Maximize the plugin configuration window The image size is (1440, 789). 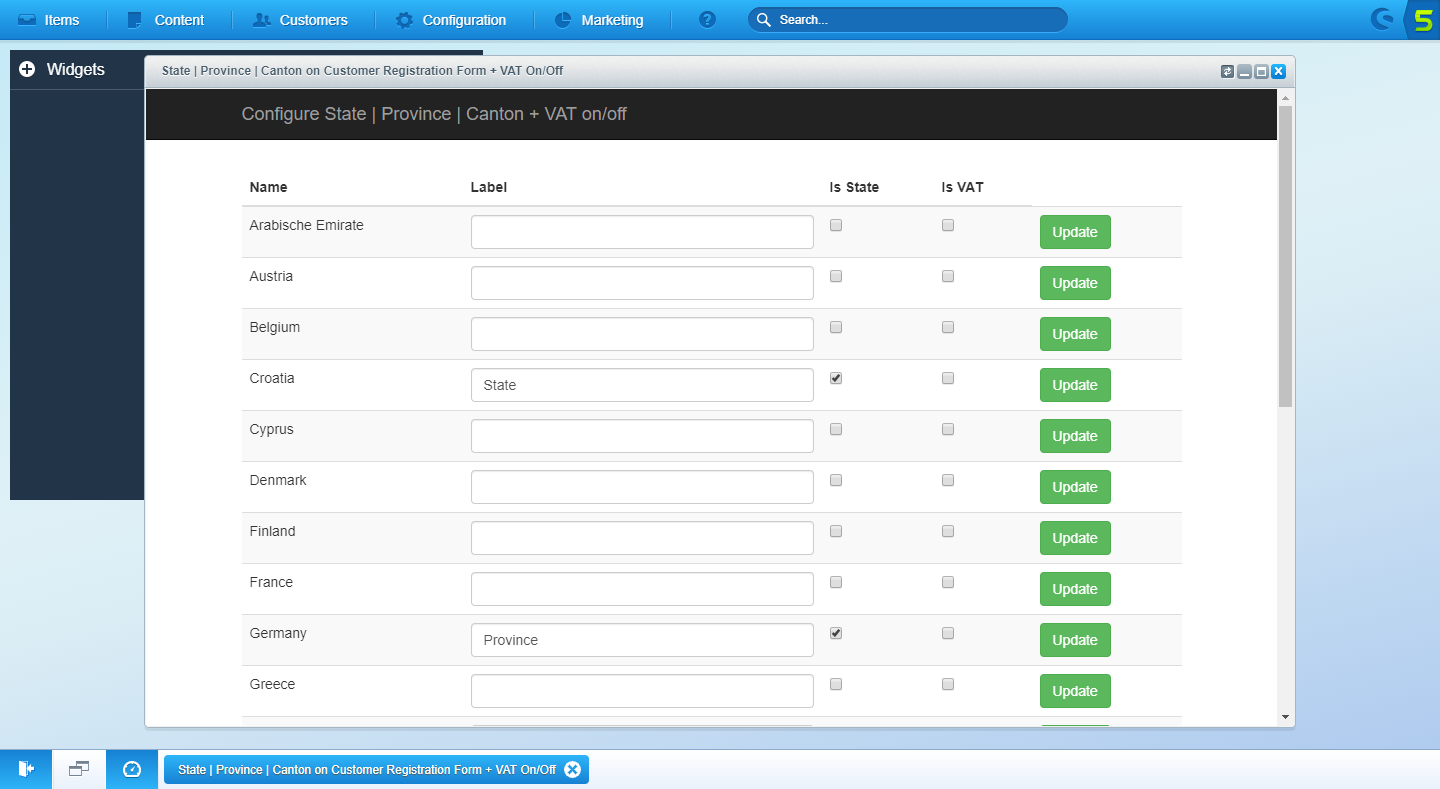pyautogui.click(x=1261, y=71)
